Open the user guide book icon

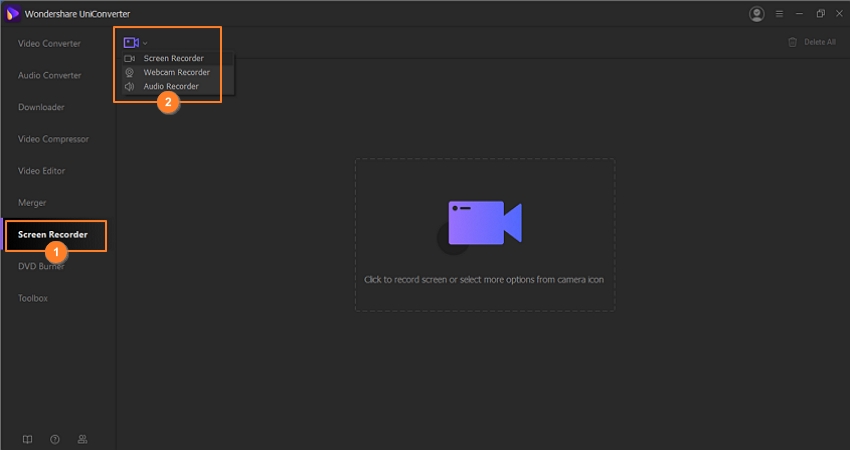pyautogui.click(x=27, y=439)
